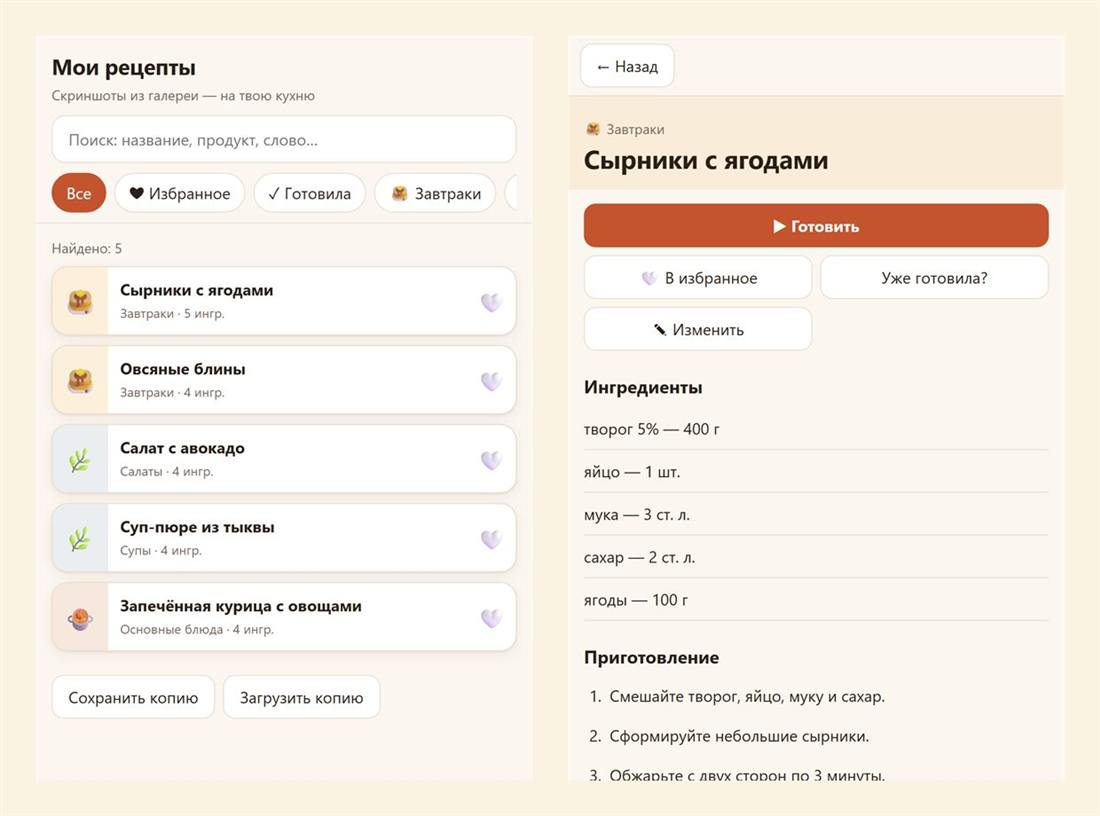The height and width of the screenshot is (816, 1100).
Task: Click Загрузить копию button
Action: coord(302,697)
